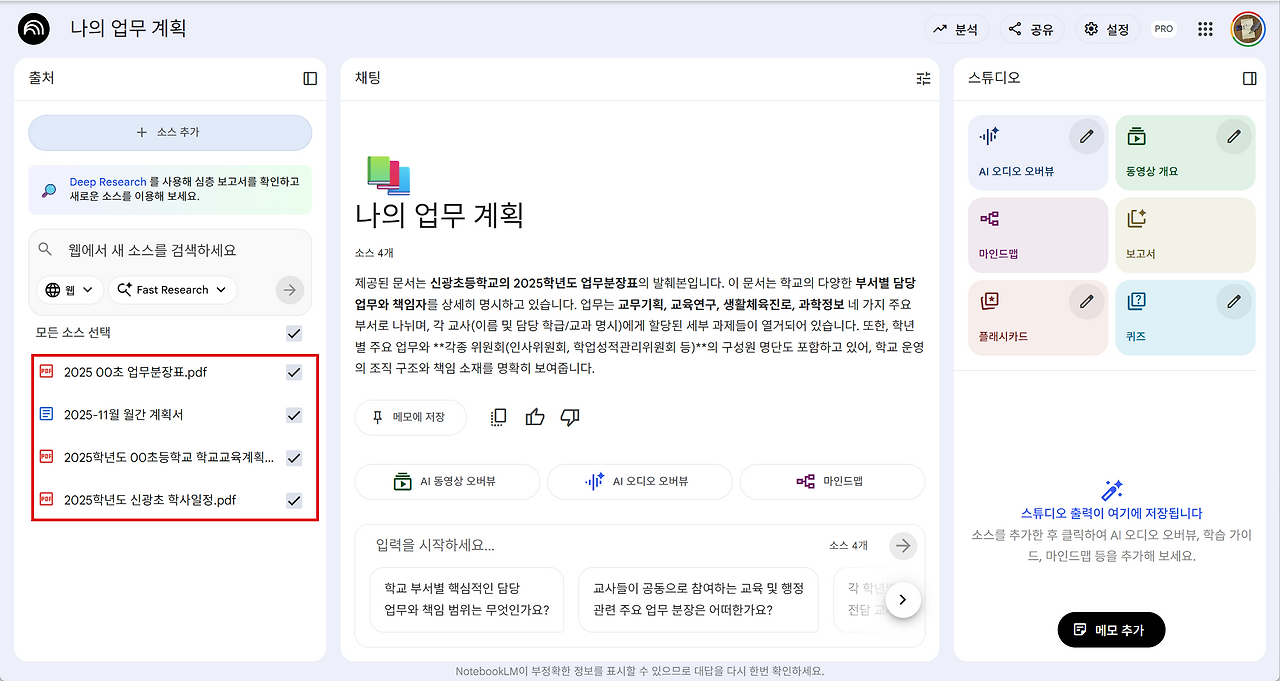Show next suggested questions chevron
Image resolution: width=1280 pixels, height=681 pixels.
coord(903,599)
